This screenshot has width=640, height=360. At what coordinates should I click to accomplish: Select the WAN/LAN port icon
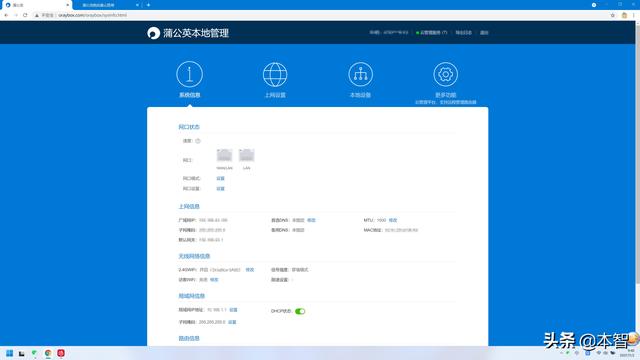tap(224, 156)
